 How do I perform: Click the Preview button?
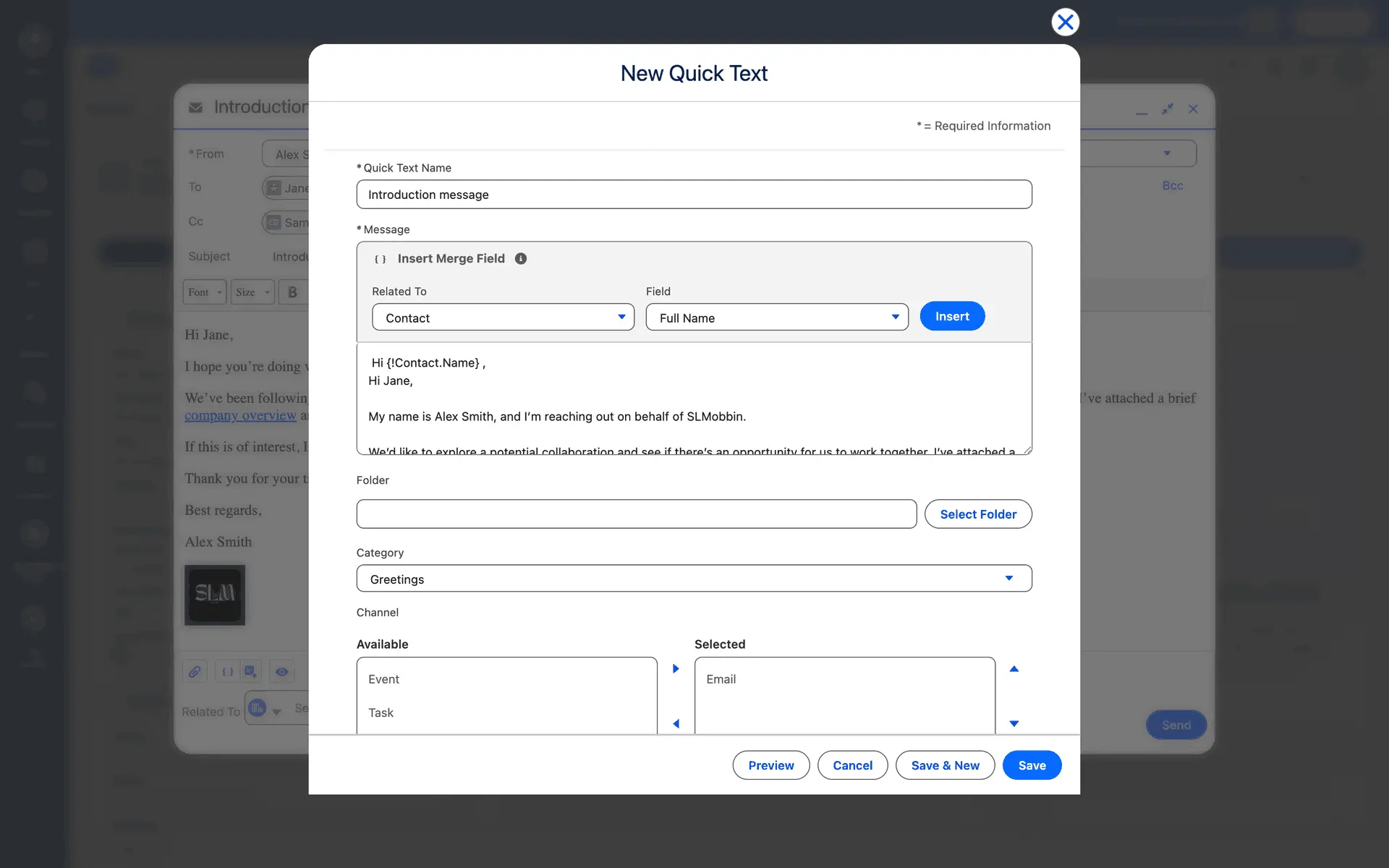coord(770,765)
